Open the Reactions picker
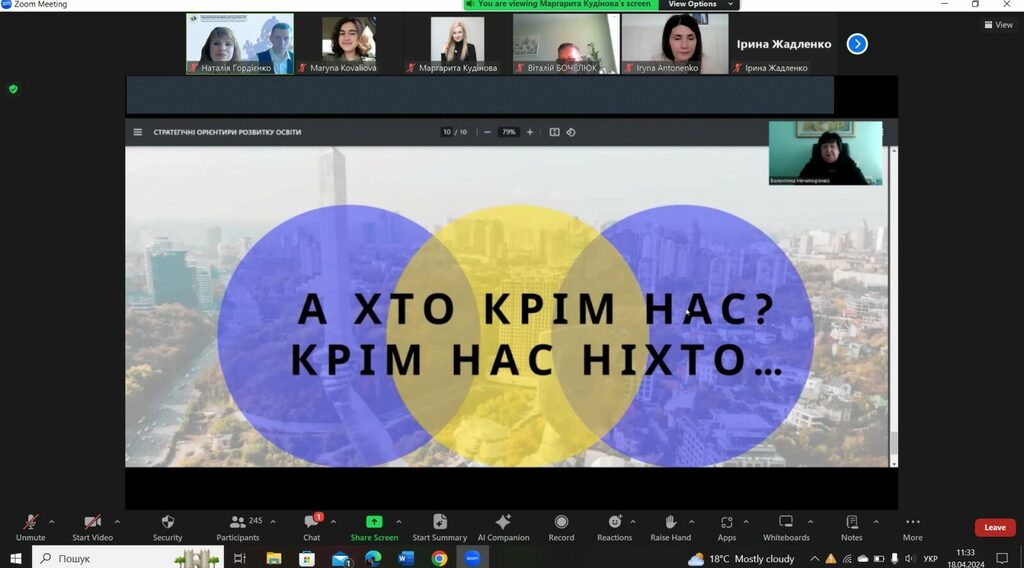The image size is (1024, 568). [614, 522]
